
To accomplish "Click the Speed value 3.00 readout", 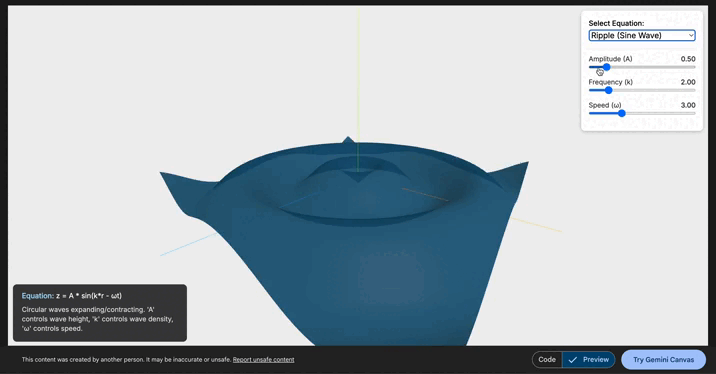I will tap(688, 105).
